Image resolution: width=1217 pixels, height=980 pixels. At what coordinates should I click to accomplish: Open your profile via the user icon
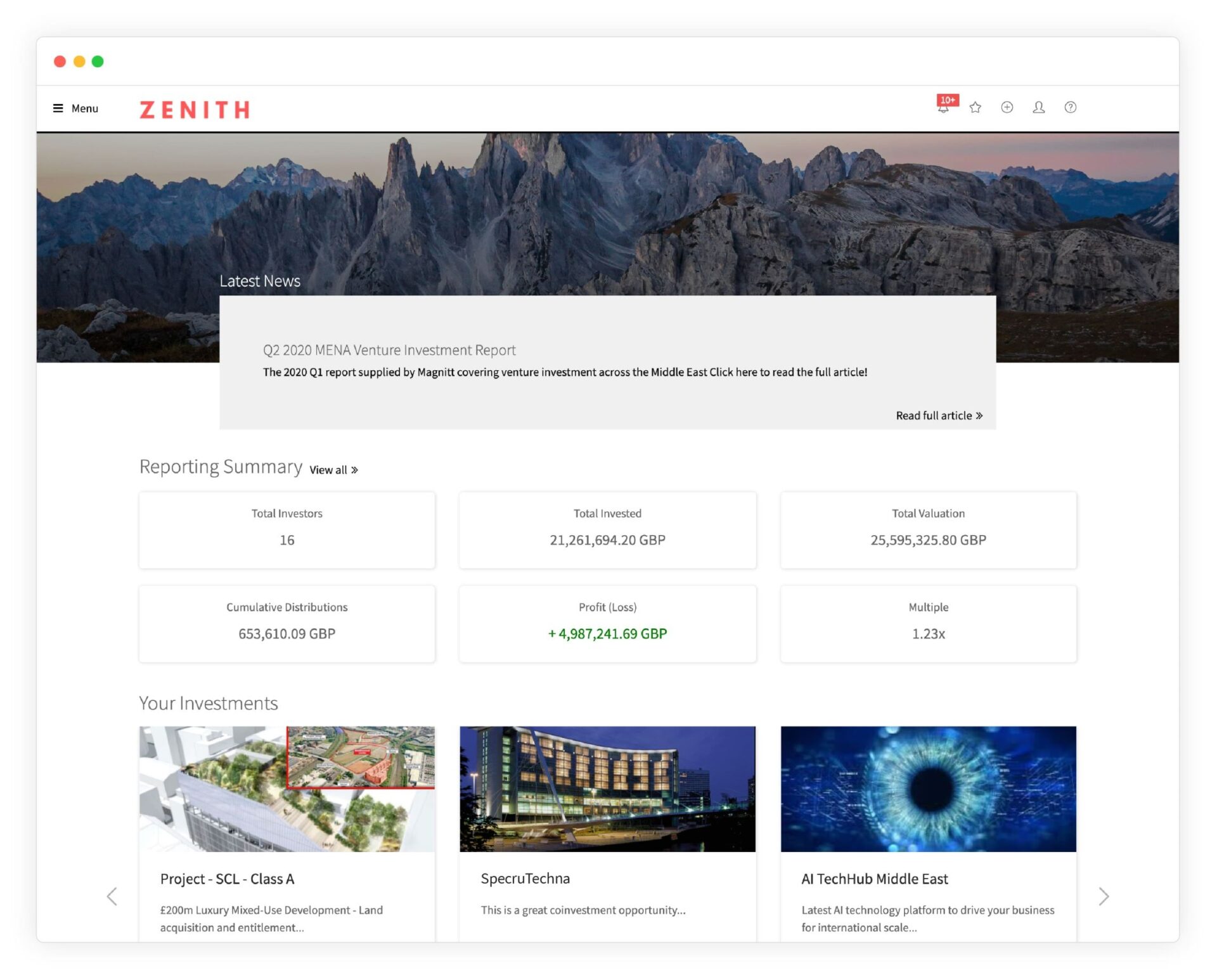tap(1039, 108)
